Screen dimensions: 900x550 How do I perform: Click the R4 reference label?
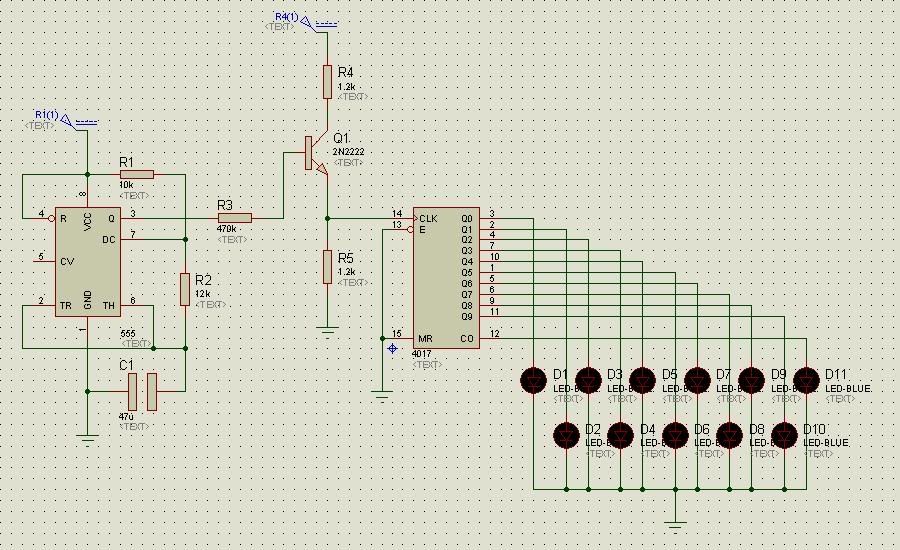(x=346, y=72)
